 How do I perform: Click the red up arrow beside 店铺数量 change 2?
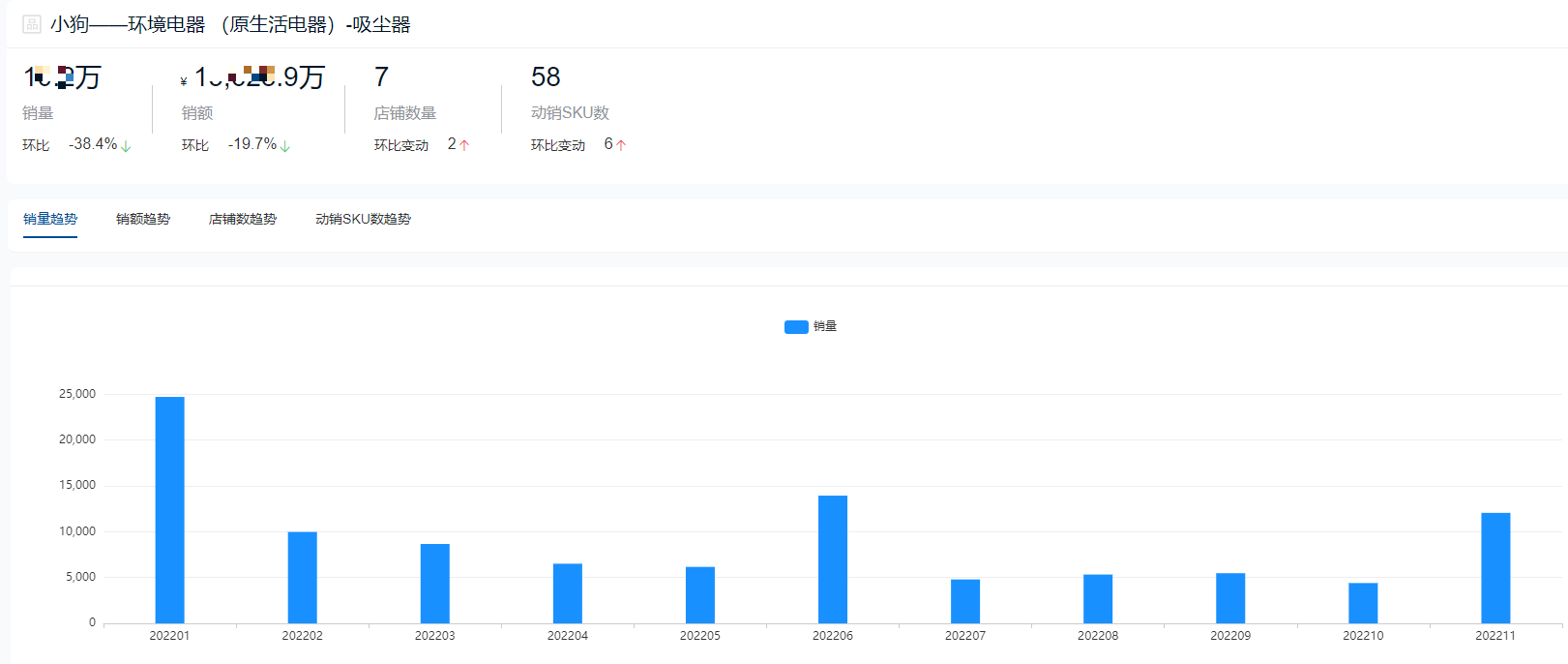pyautogui.click(x=464, y=145)
